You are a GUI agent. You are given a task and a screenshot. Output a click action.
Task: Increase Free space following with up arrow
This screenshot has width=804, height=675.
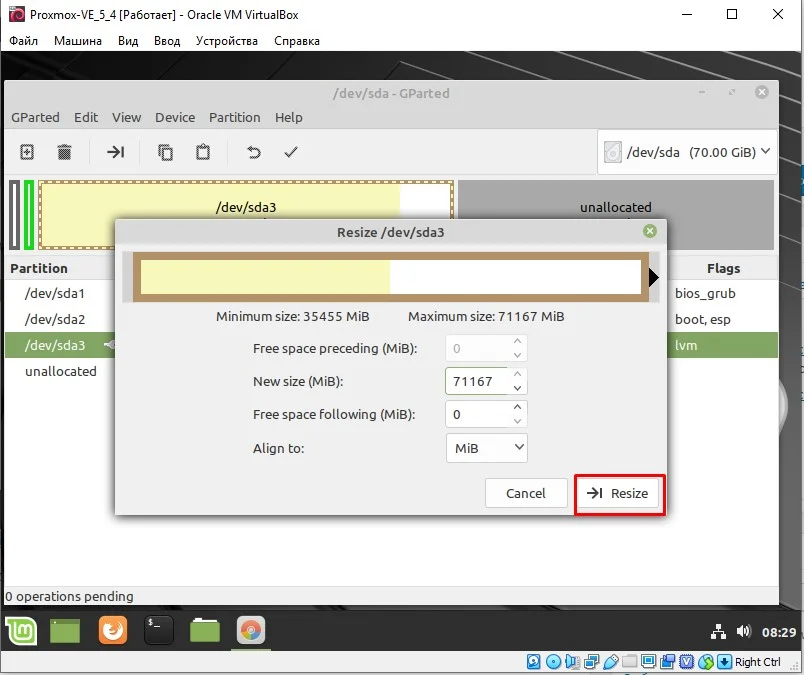click(x=517, y=407)
